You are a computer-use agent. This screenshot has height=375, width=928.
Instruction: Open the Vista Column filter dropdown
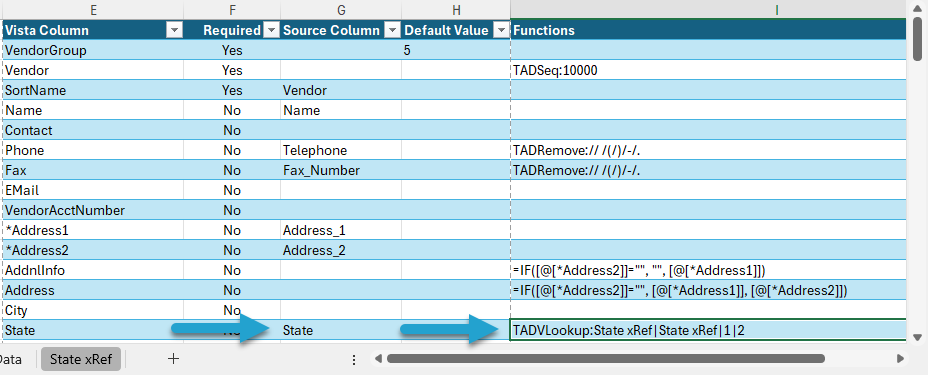coord(175,31)
